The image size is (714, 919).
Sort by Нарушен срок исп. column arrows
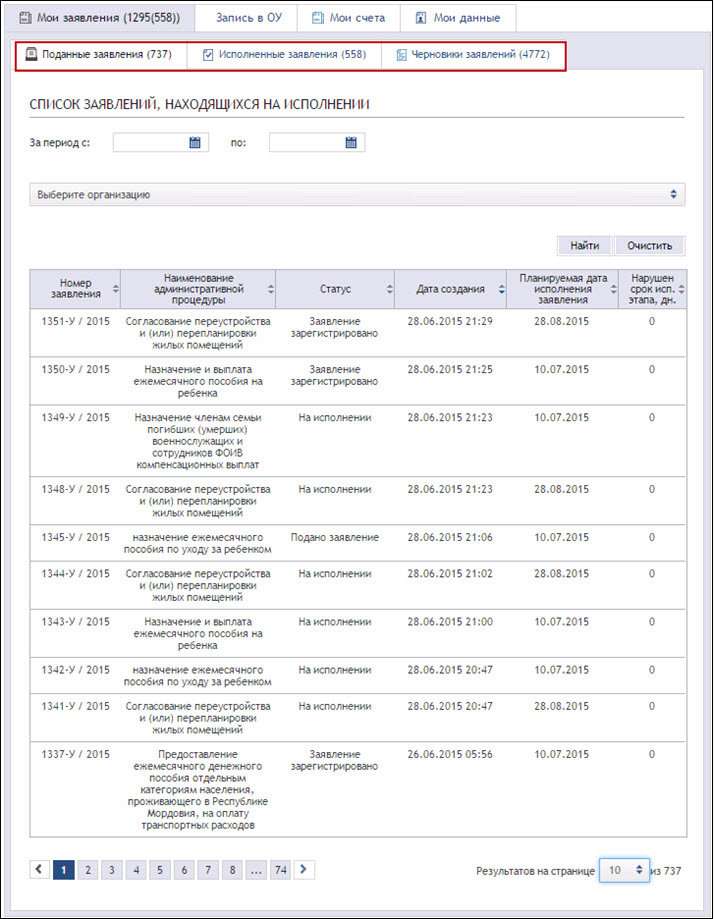(x=681, y=289)
